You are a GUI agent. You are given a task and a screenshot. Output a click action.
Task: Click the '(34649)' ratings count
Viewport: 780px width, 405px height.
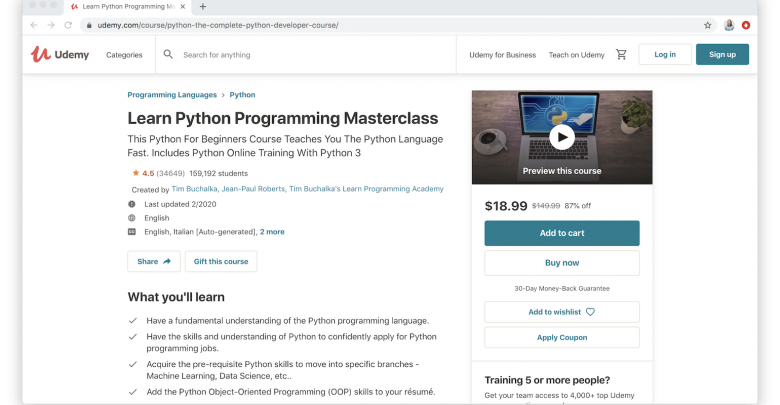pyautogui.click(x=170, y=173)
